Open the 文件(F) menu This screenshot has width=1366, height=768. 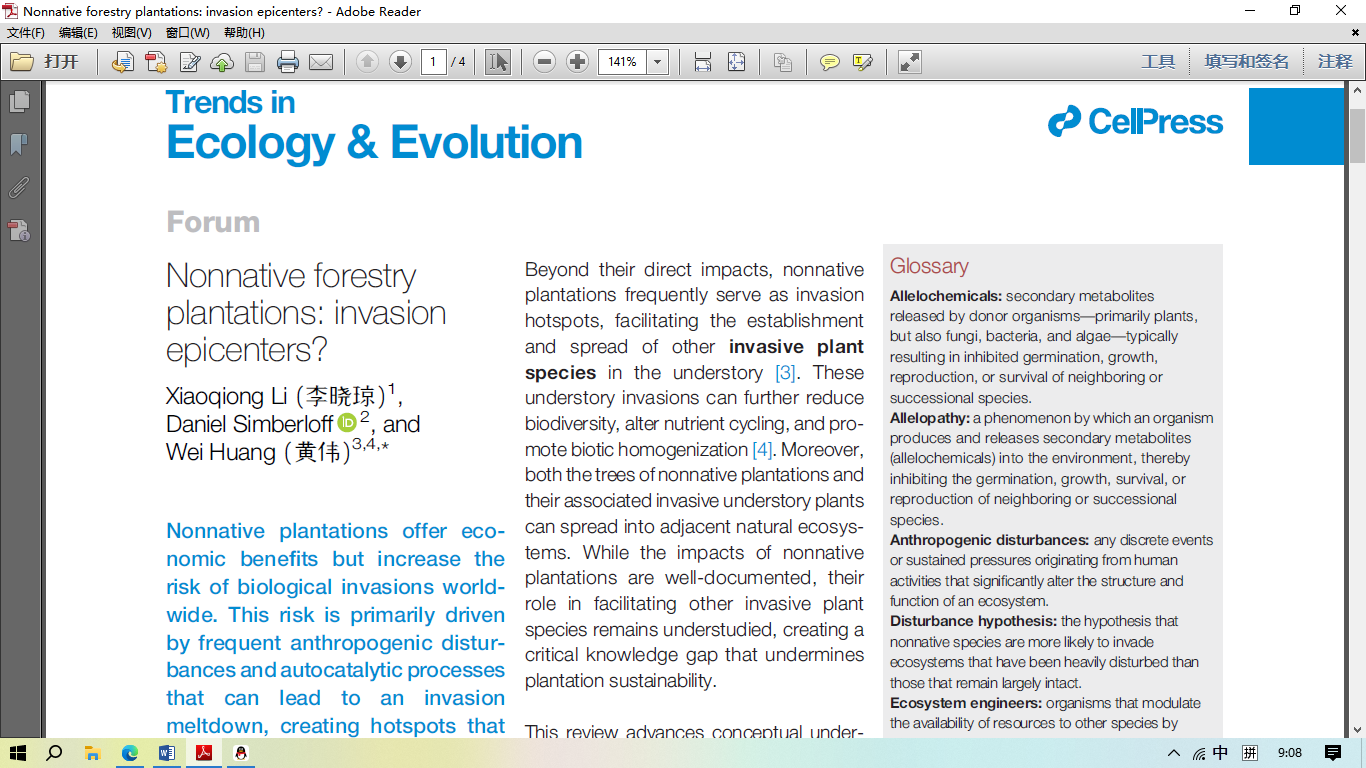pyautogui.click(x=26, y=33)
